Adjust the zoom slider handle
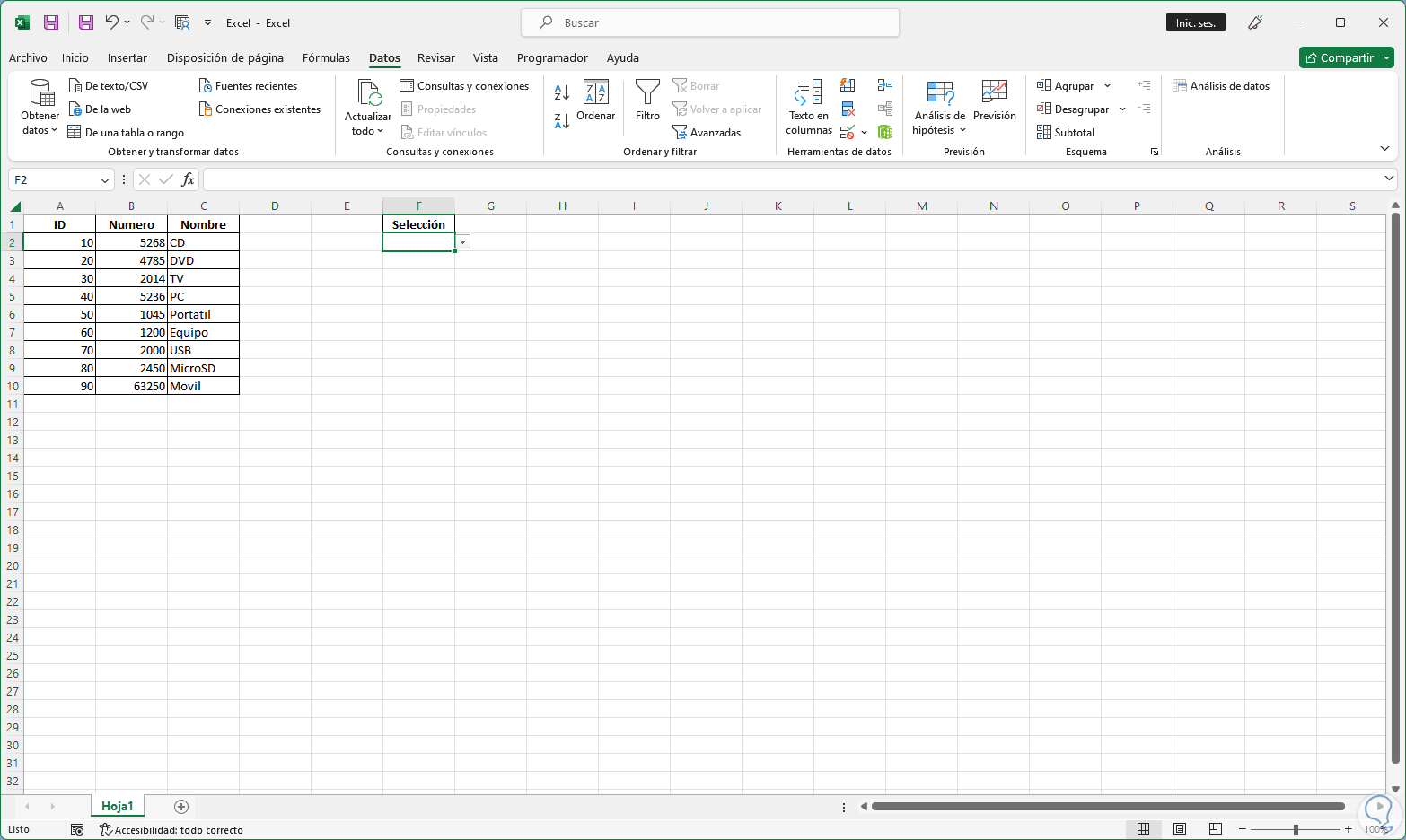Screen dimensions: 1406x840 coord(1296,829)
